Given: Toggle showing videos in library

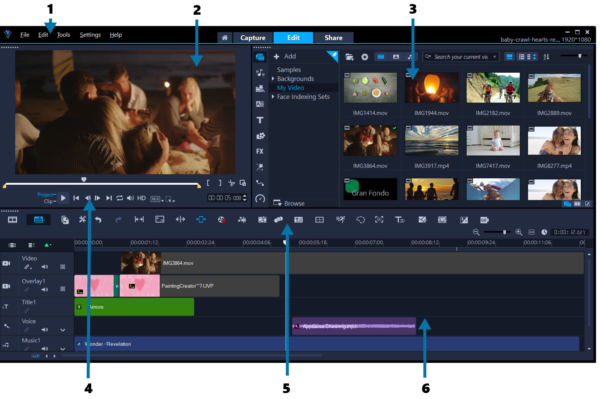Looking at the screenshot, I should pos(381,57).
